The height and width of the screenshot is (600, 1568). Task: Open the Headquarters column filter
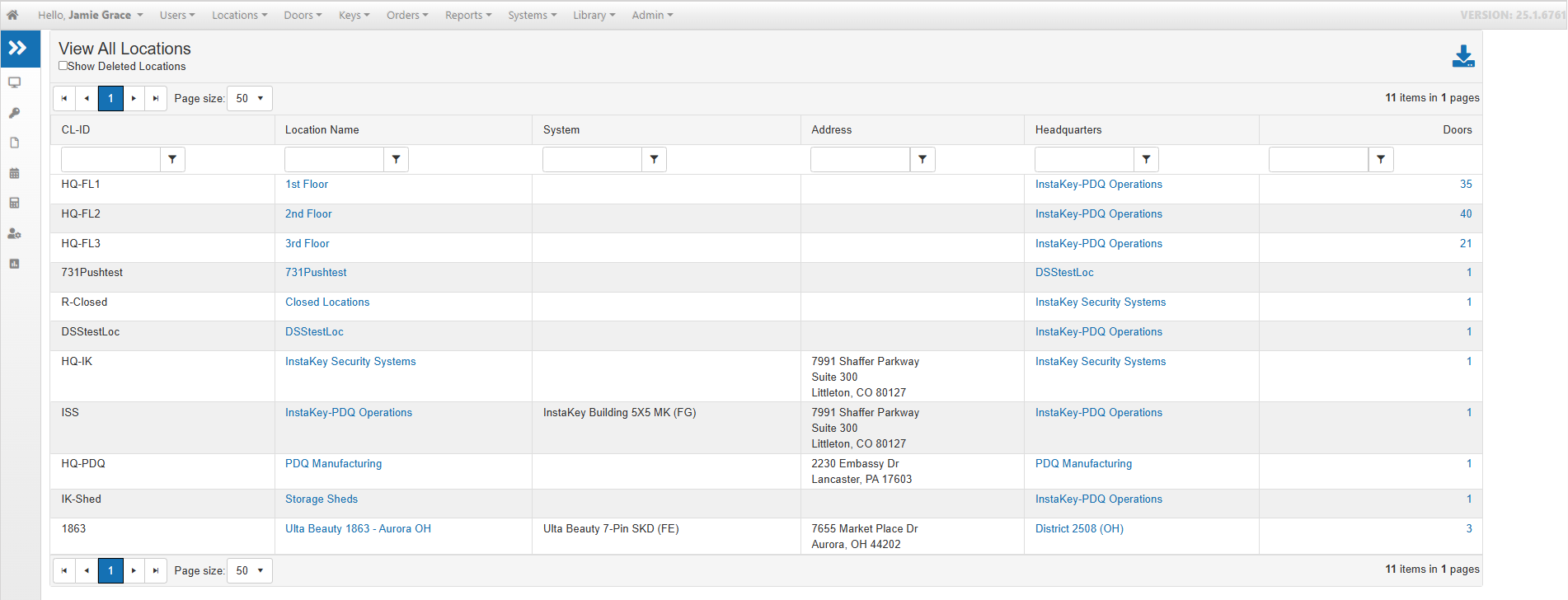[x=1146, y=159]
